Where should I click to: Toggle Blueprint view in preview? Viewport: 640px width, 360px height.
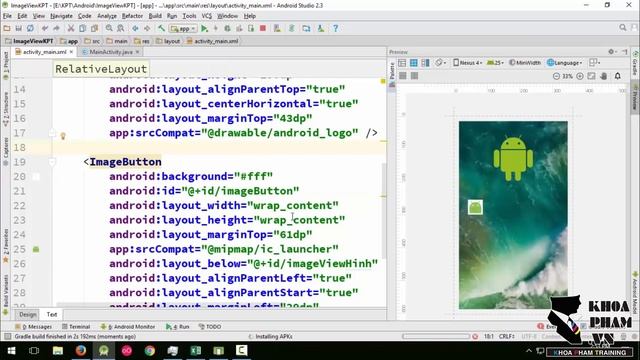413,63
